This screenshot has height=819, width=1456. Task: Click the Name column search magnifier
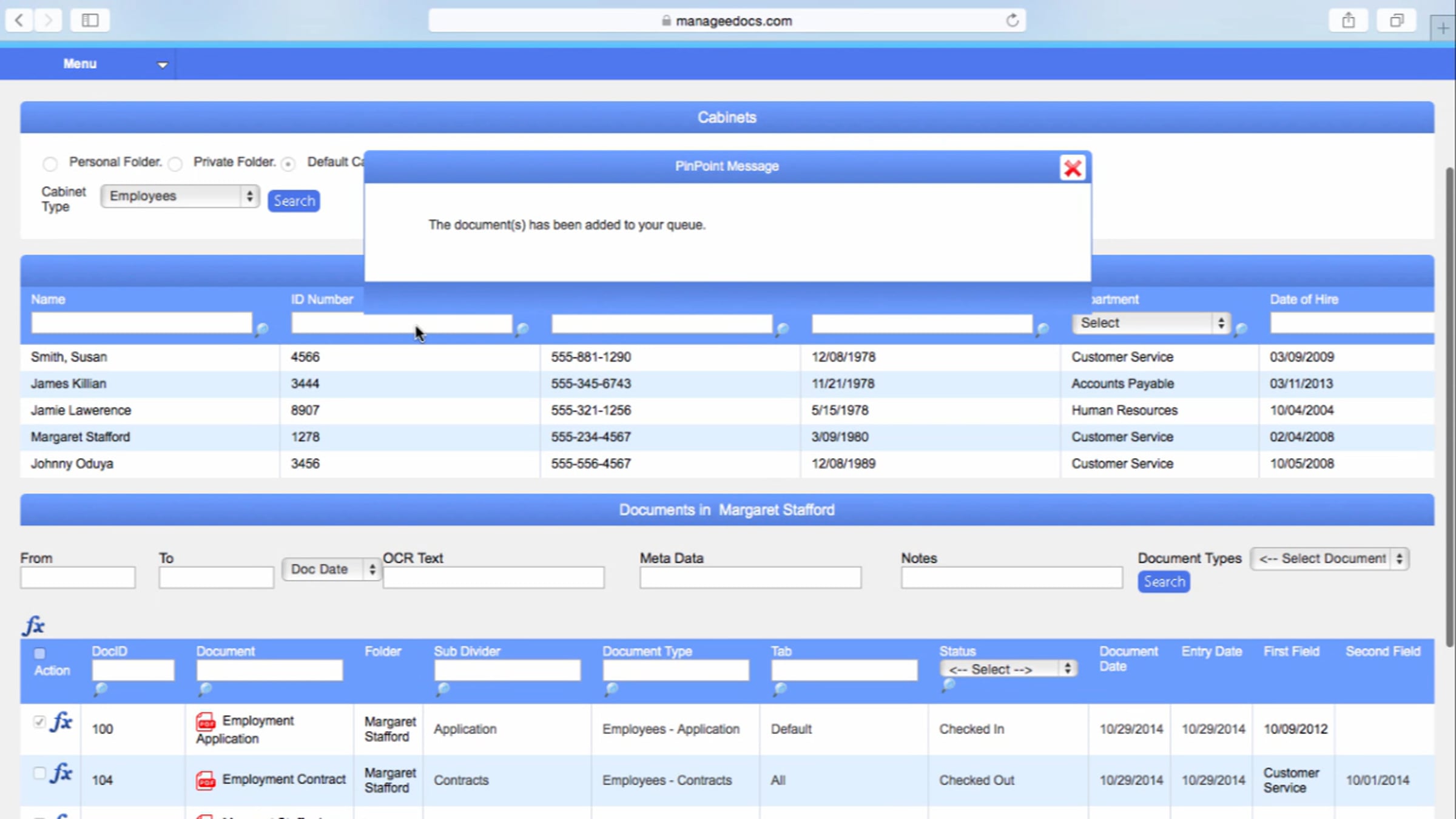261,329
